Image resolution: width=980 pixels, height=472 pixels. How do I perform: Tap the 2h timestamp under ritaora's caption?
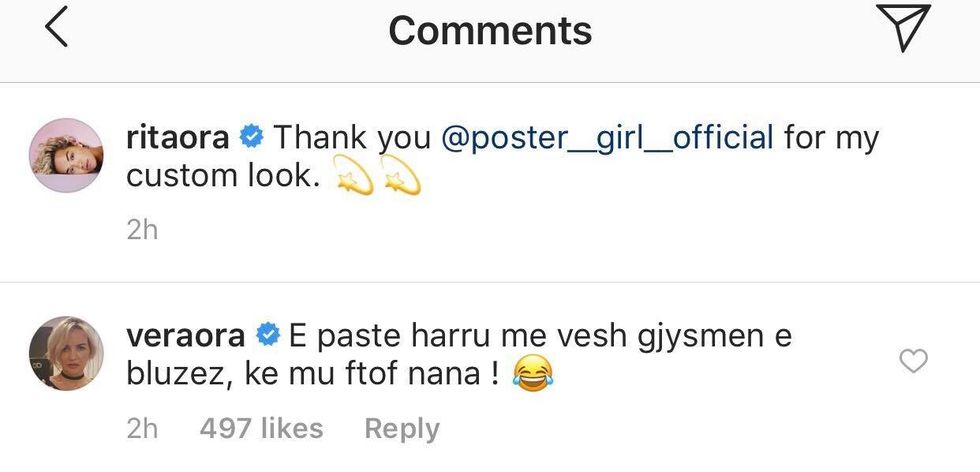pyautogui.click(x=142, y=230)
